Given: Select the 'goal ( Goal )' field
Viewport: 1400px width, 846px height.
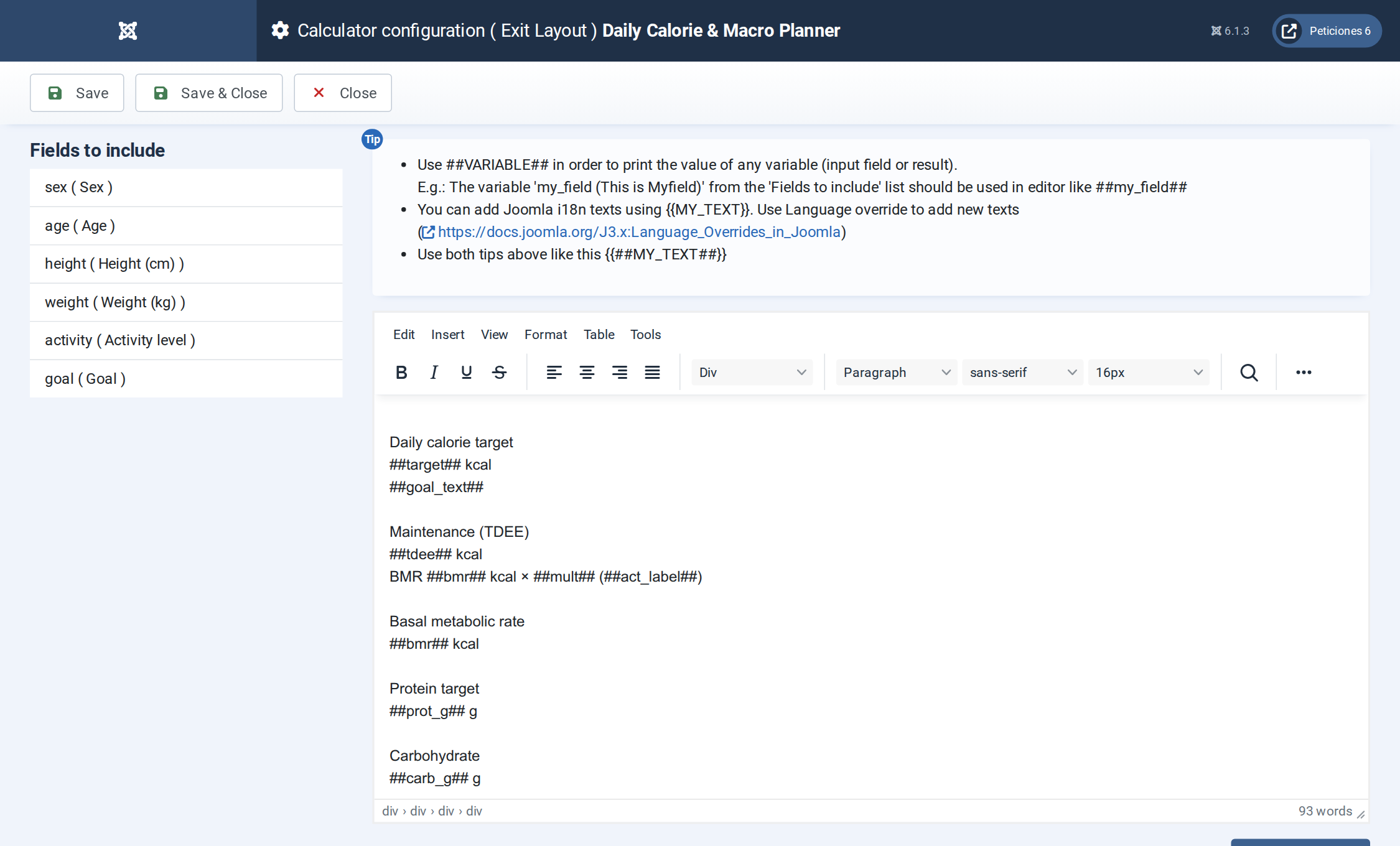Looking at the screenshot, I should tap(186, 379).
